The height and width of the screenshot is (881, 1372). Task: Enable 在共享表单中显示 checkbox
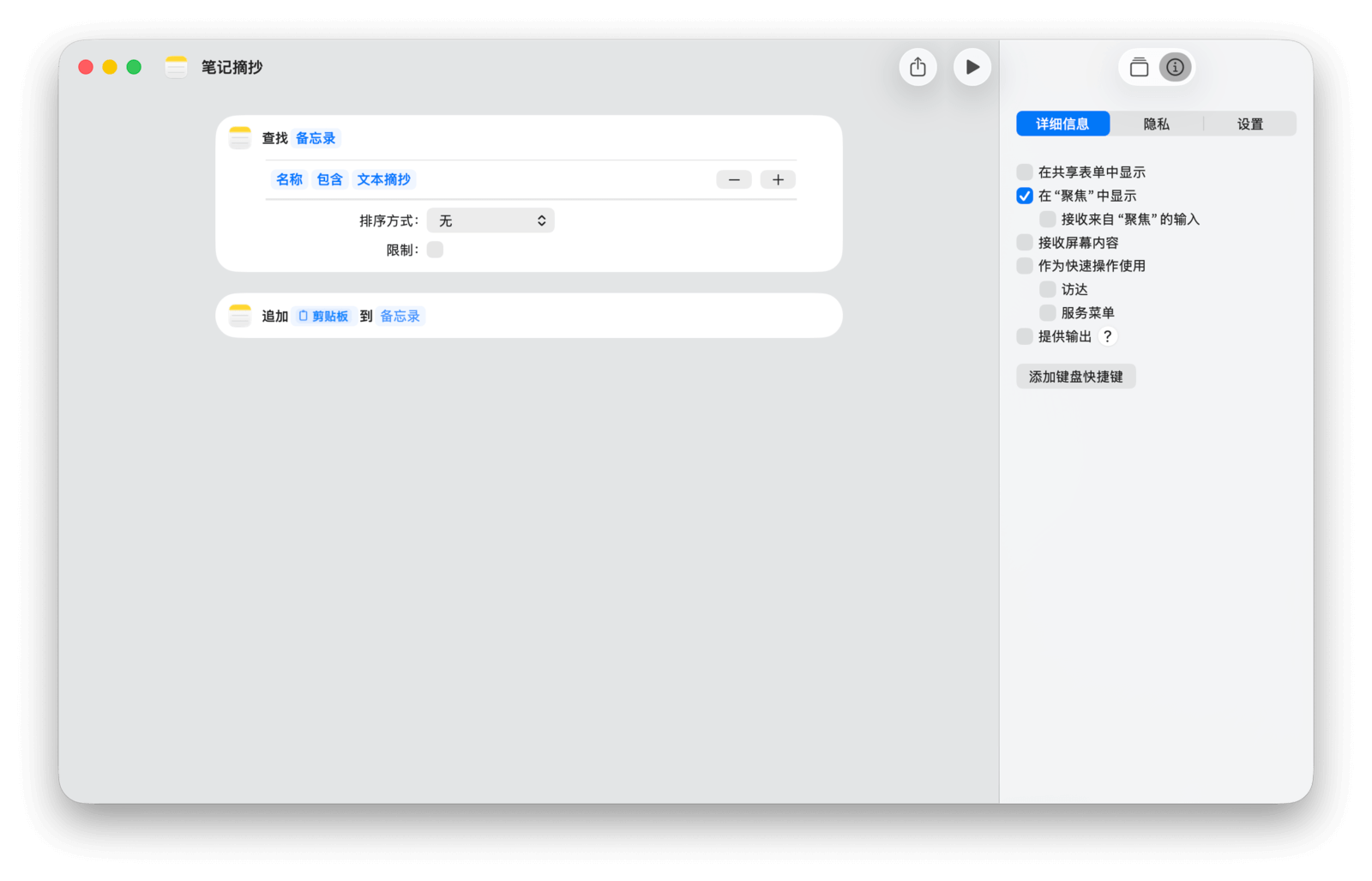click(1025, 172)
